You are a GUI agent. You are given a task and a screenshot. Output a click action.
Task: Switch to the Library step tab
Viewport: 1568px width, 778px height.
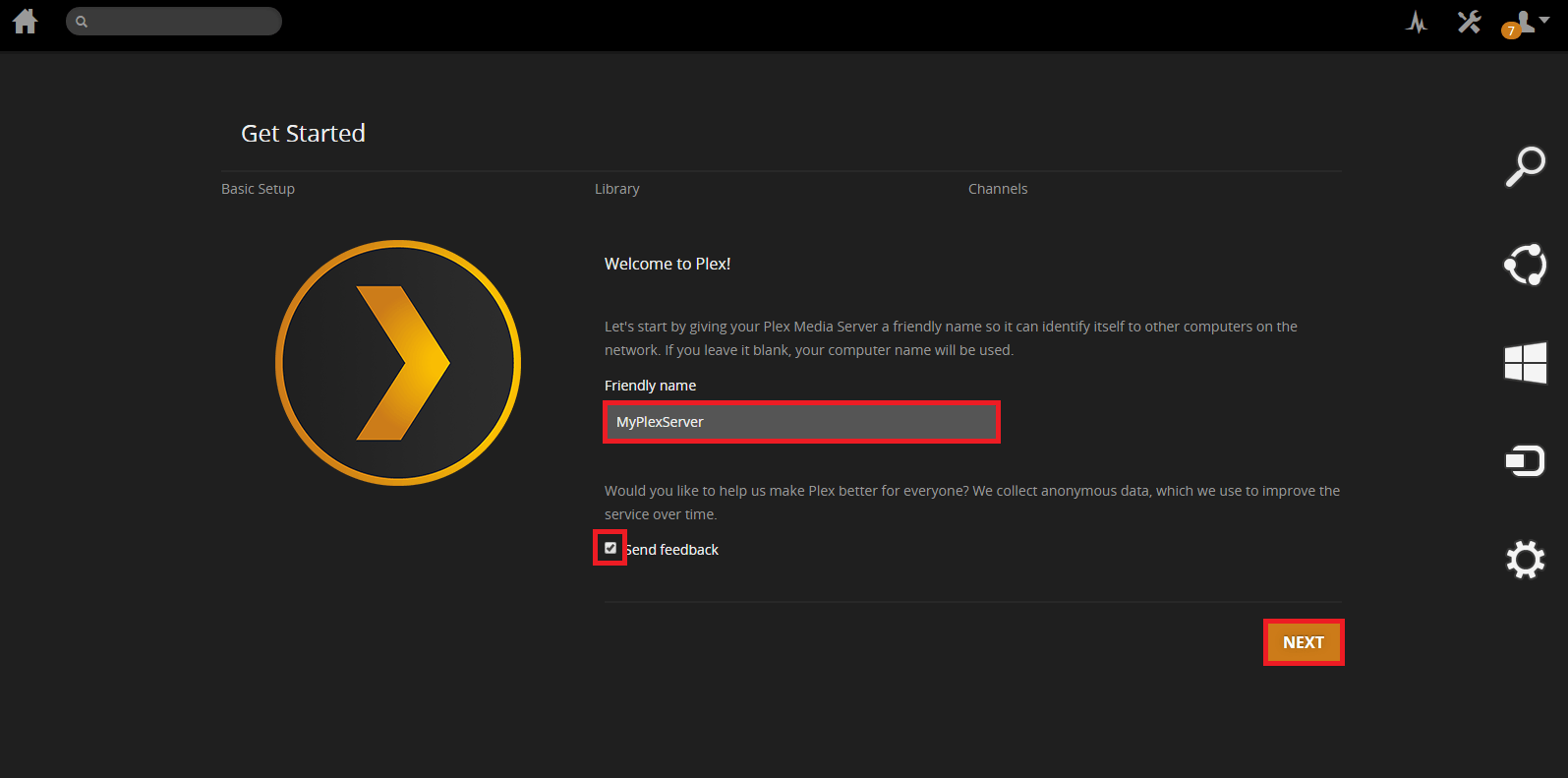coord(616,189)
